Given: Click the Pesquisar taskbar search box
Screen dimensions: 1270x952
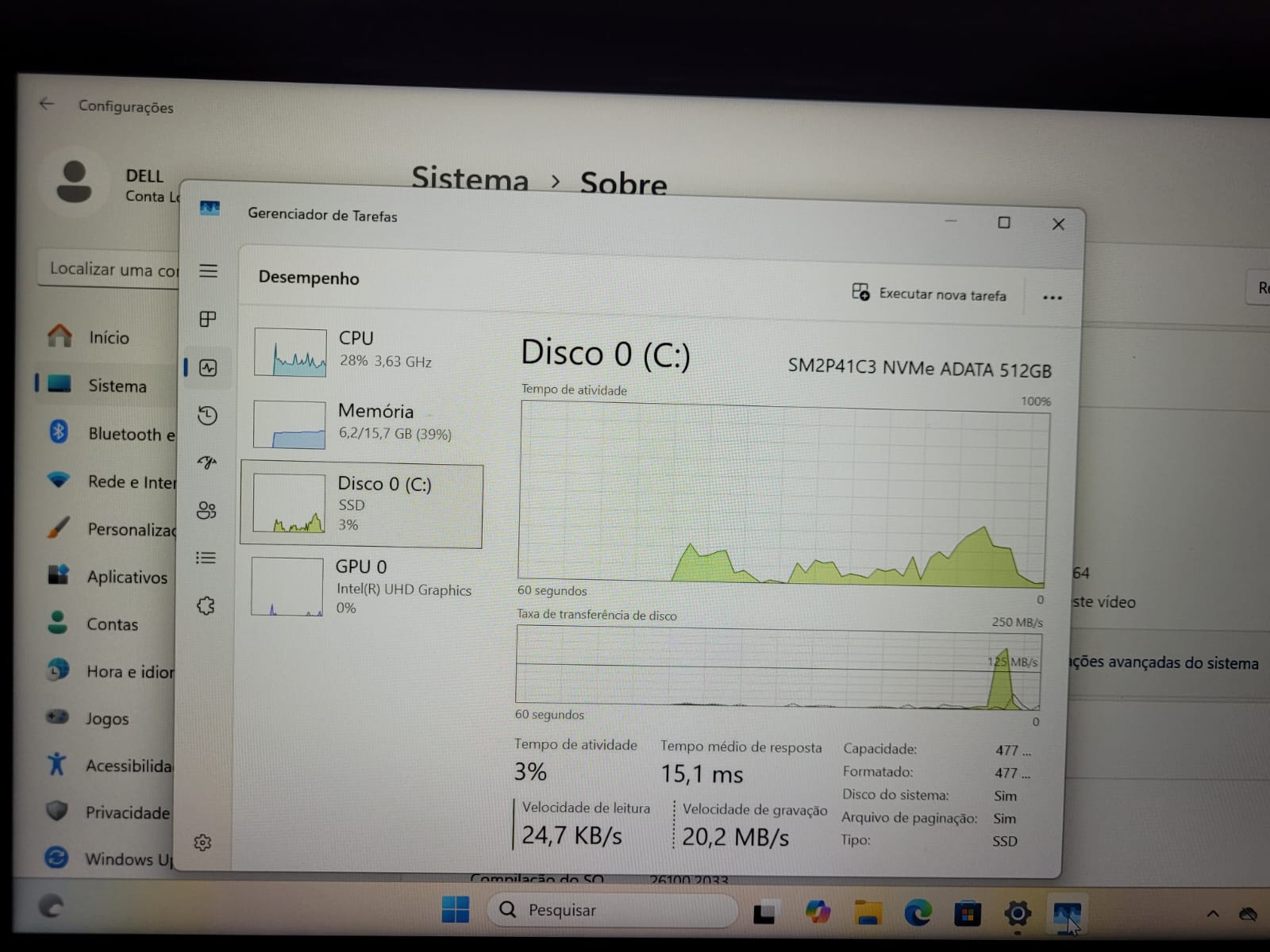Looking at the screenshot, I should coord(611,910).
